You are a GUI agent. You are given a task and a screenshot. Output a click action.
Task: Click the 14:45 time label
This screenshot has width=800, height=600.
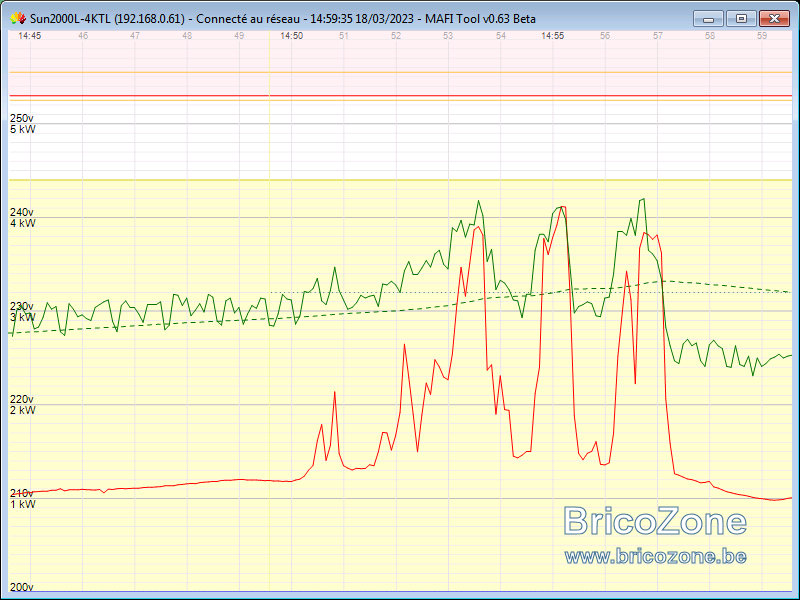pos(30,36)
